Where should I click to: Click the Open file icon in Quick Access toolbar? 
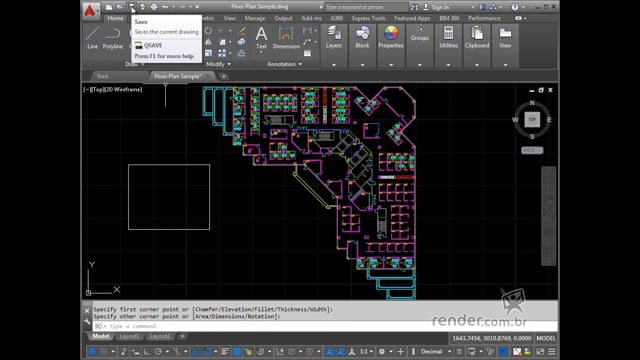[x=120, y=7]
